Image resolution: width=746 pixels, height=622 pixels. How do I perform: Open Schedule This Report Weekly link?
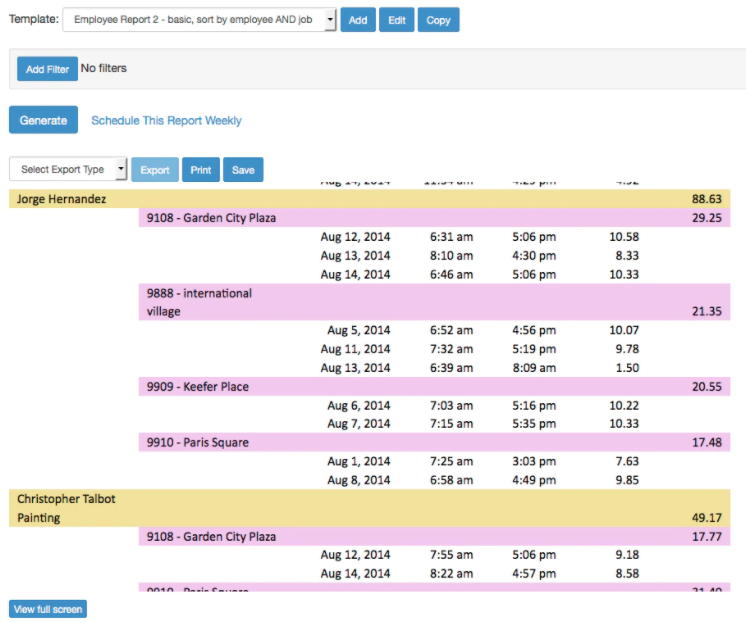click(166, 120)
